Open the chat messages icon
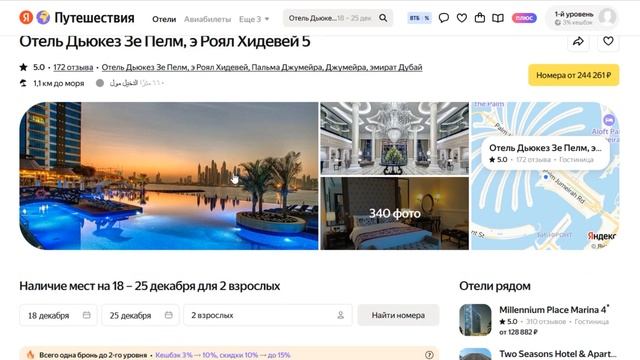Image resolution: width=640 pixels, height=360 pixels. click(x=444, y=18)
